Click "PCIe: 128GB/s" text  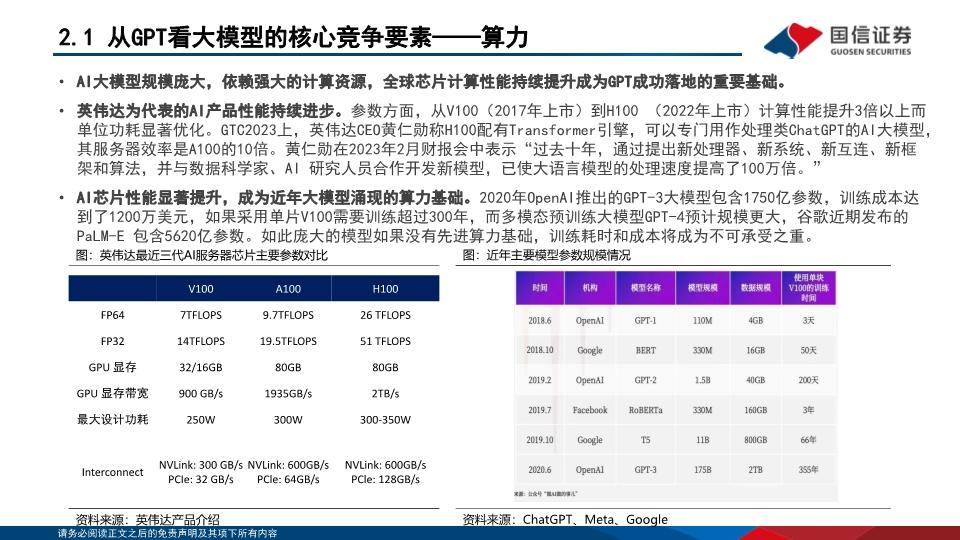pyautogui.click(x=385, y=479)
